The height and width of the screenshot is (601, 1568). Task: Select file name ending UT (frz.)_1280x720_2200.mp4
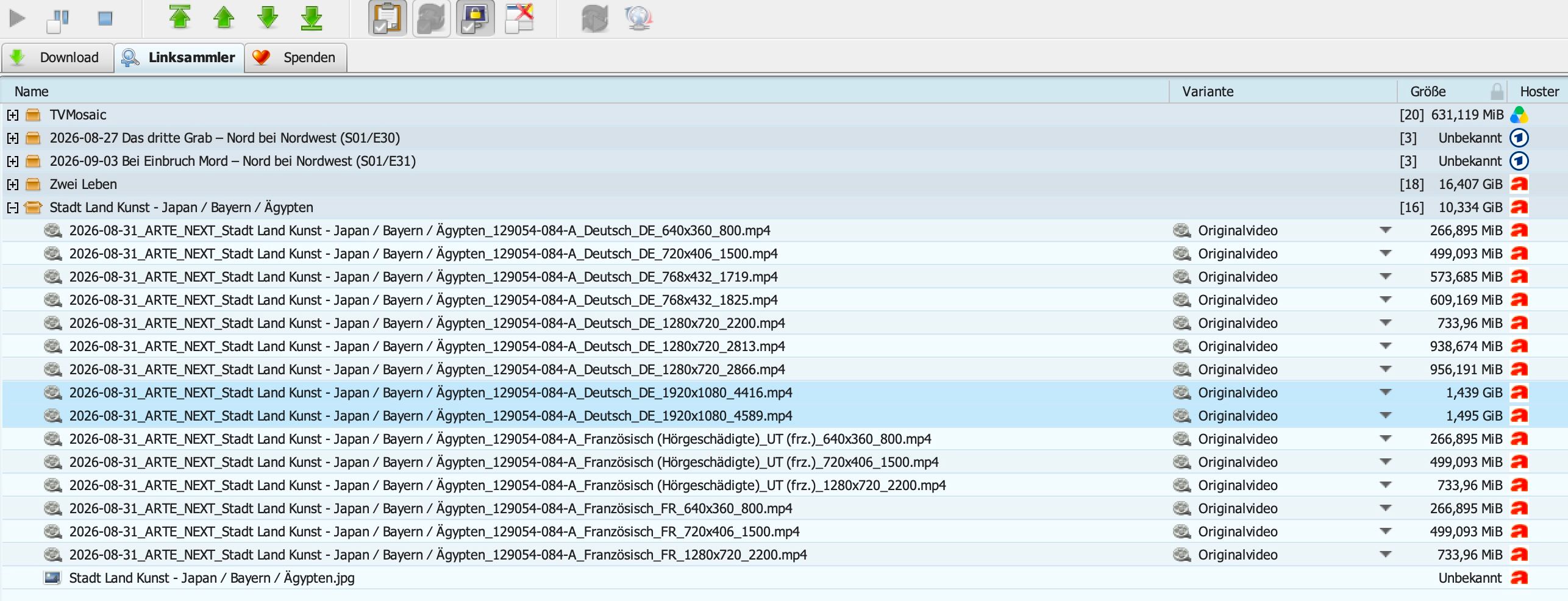(x=508, y=485)
